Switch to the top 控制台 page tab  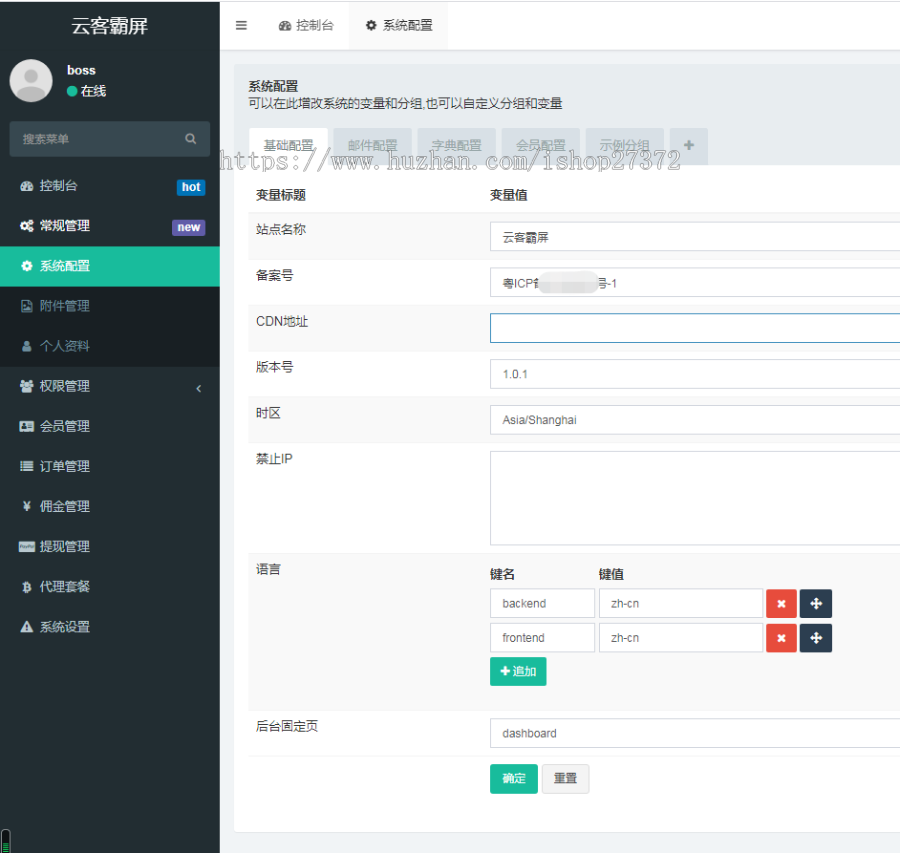pyautogui.click(x=306, y=25)
